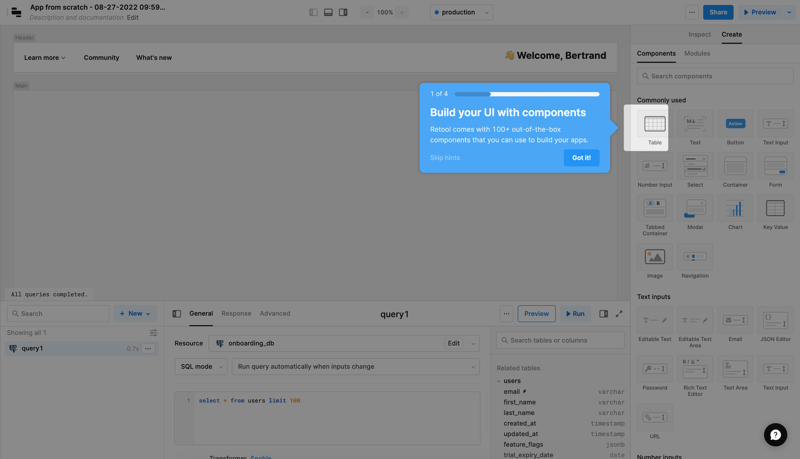
Task: Switch to the General query tab
Action: pos(201,314)
